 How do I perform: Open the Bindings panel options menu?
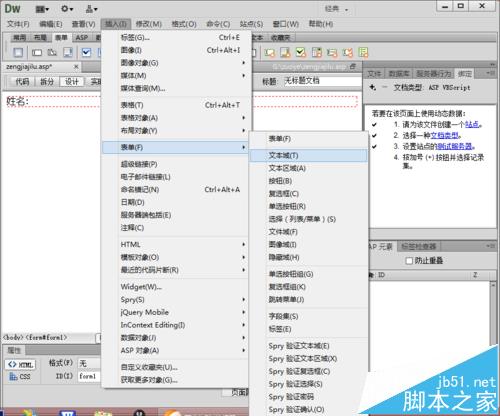[x=490, y=73]
